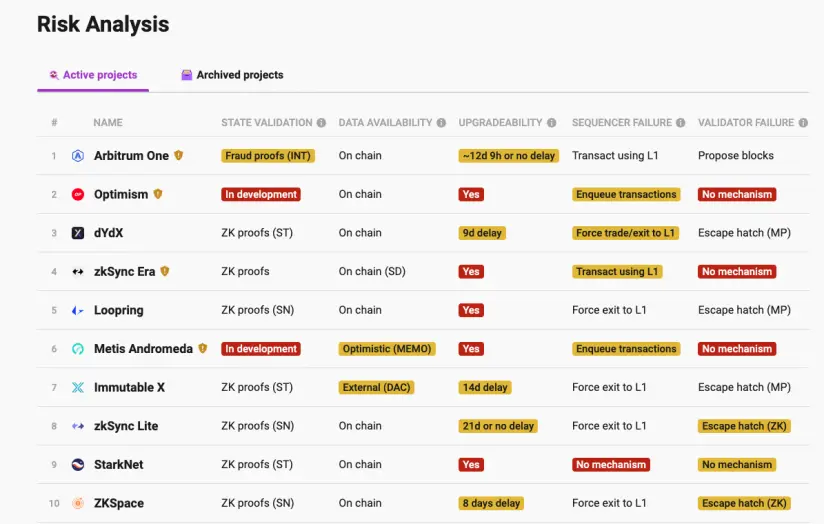Open the Optimism project link
Viewport: 824px width, 524px height.
(121, 194)
